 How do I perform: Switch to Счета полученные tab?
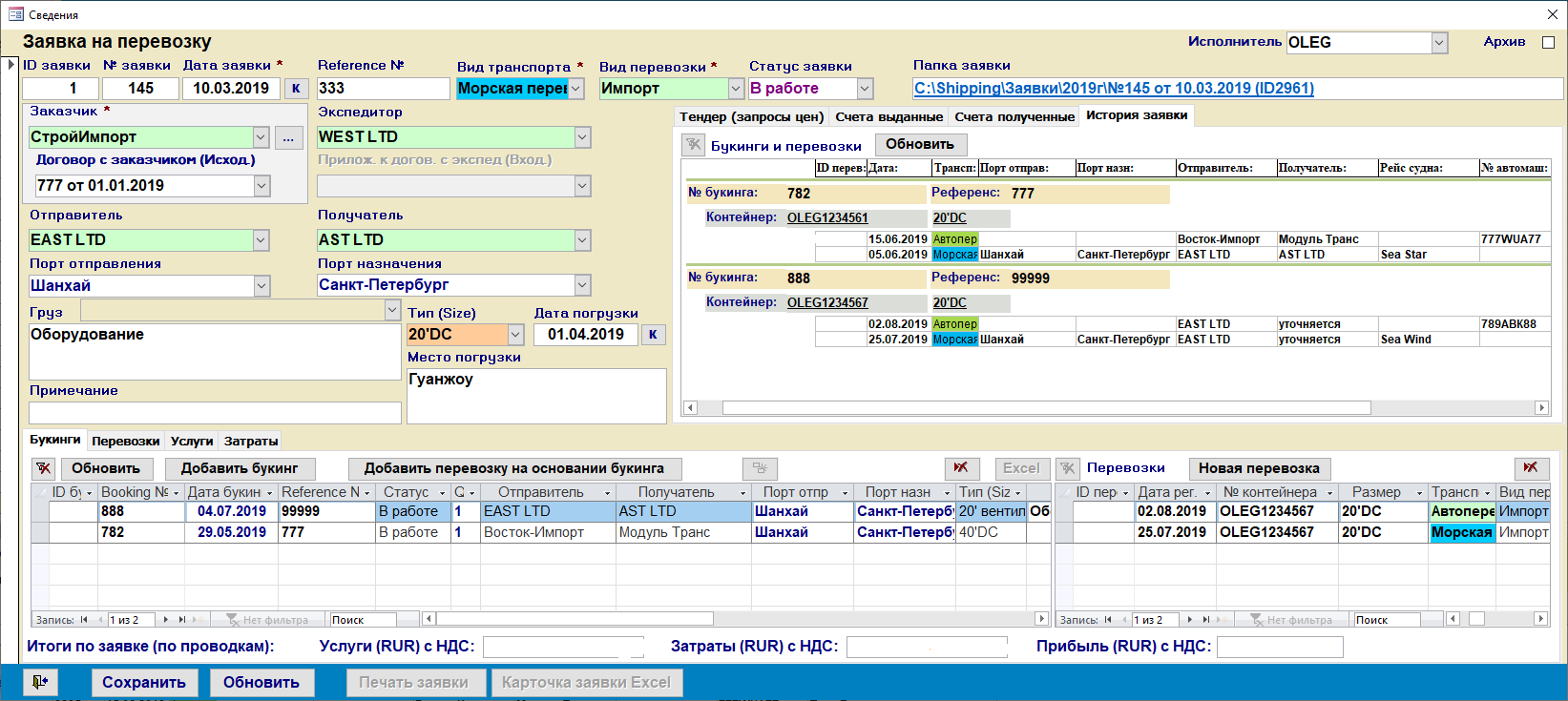coord(1014,116)
